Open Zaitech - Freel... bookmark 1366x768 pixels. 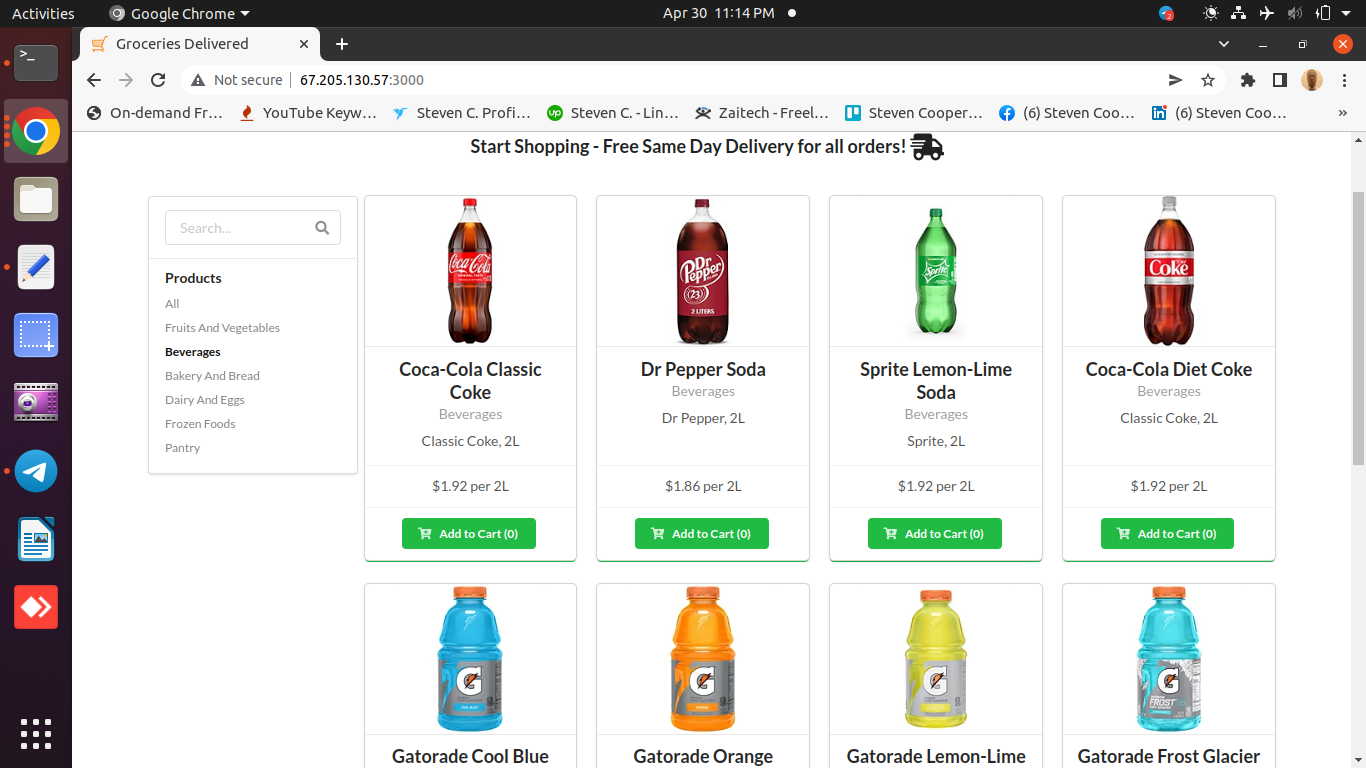[762, 113]
